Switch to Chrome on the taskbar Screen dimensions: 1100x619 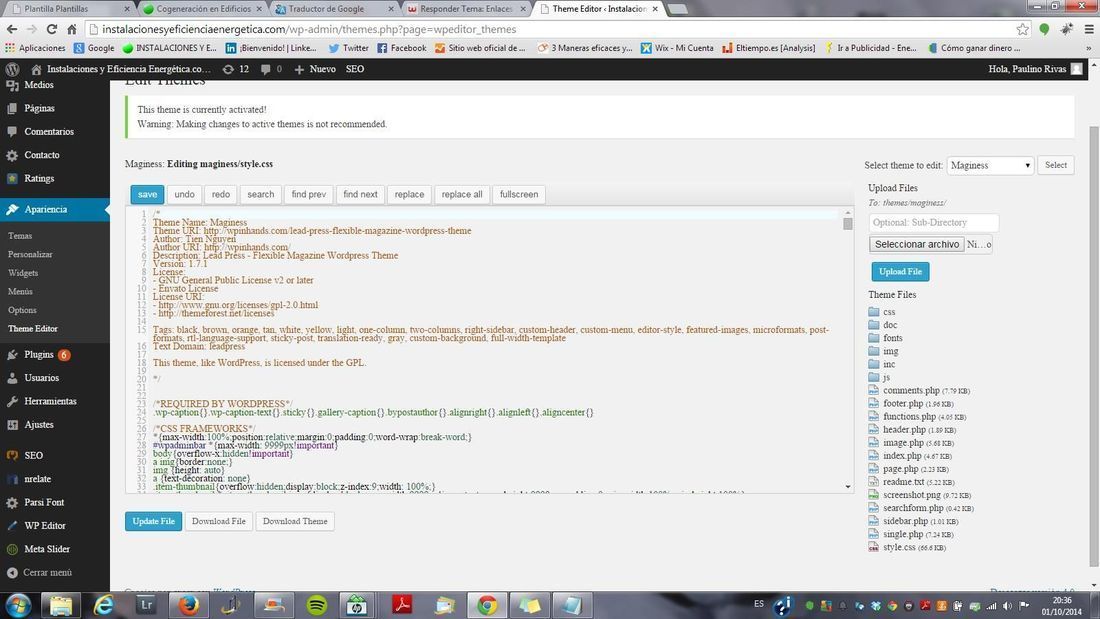[487, 605]
